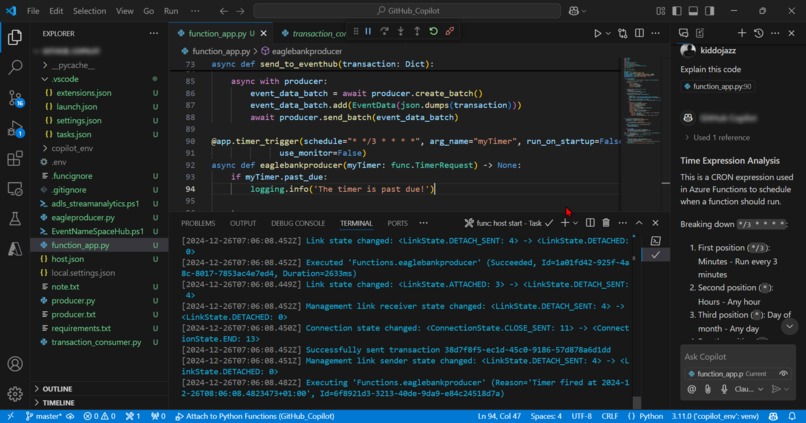The width and height of the screenshot is (806, 423).
Task: Open Copilot status icon in status bar
Action: click(774, 416)
